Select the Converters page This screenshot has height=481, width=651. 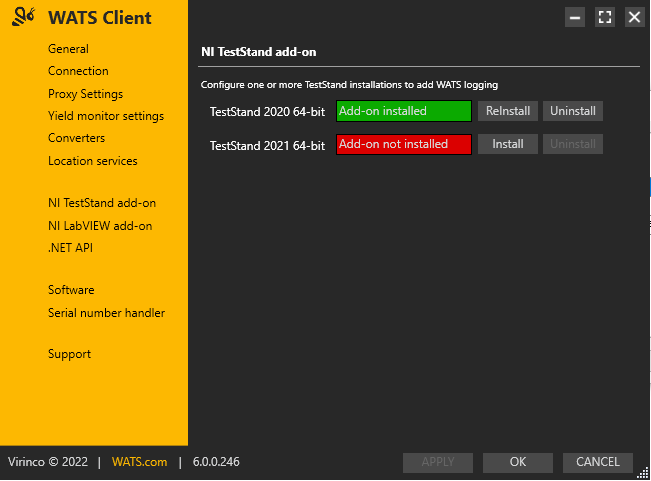(x=76, y=138)
